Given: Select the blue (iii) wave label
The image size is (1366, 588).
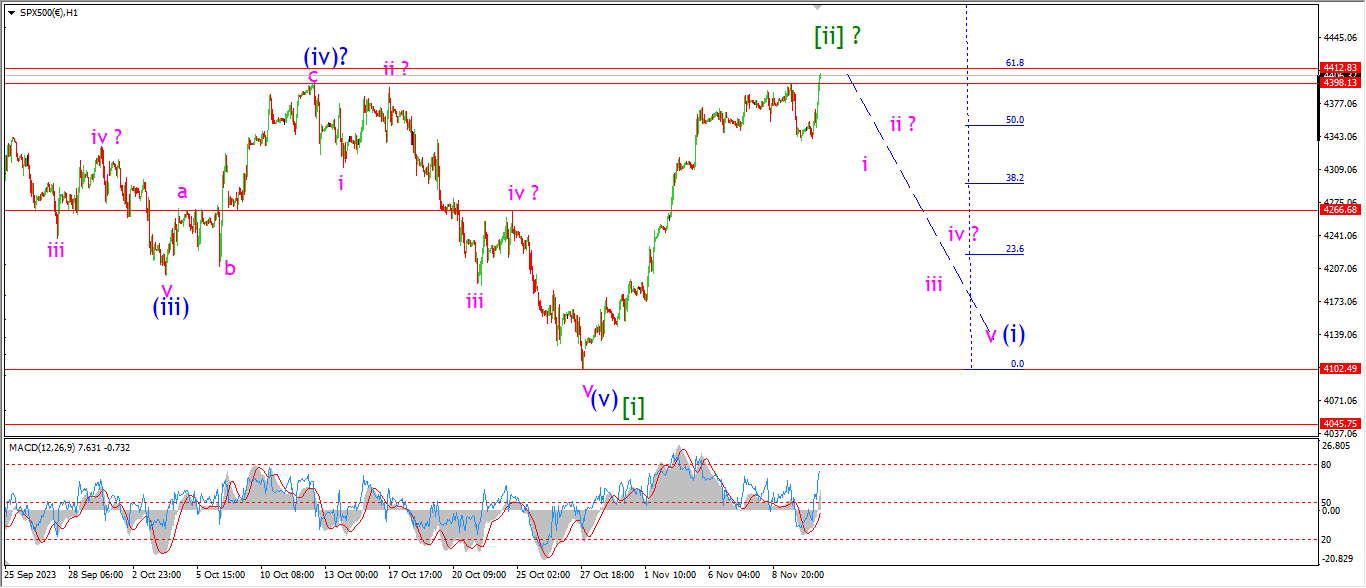Looking at the screenshot, I should (170, 307).
